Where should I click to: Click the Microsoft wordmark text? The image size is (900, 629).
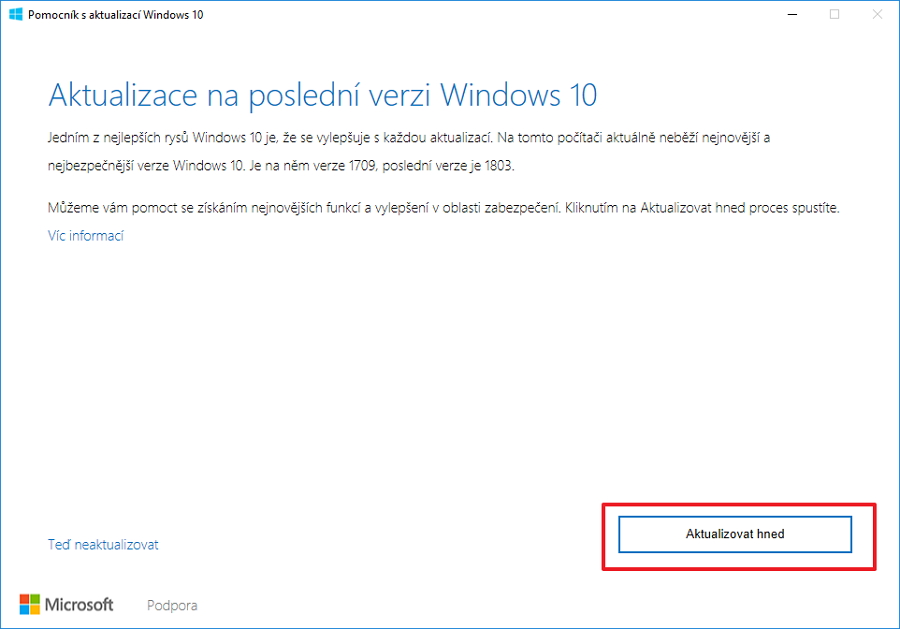(x=79, y=604)
